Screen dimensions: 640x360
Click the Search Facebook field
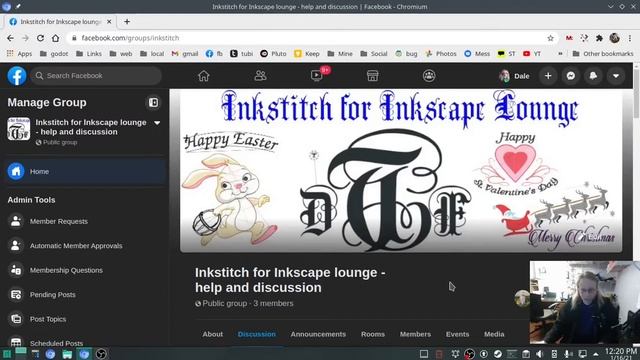click(96, 76)
